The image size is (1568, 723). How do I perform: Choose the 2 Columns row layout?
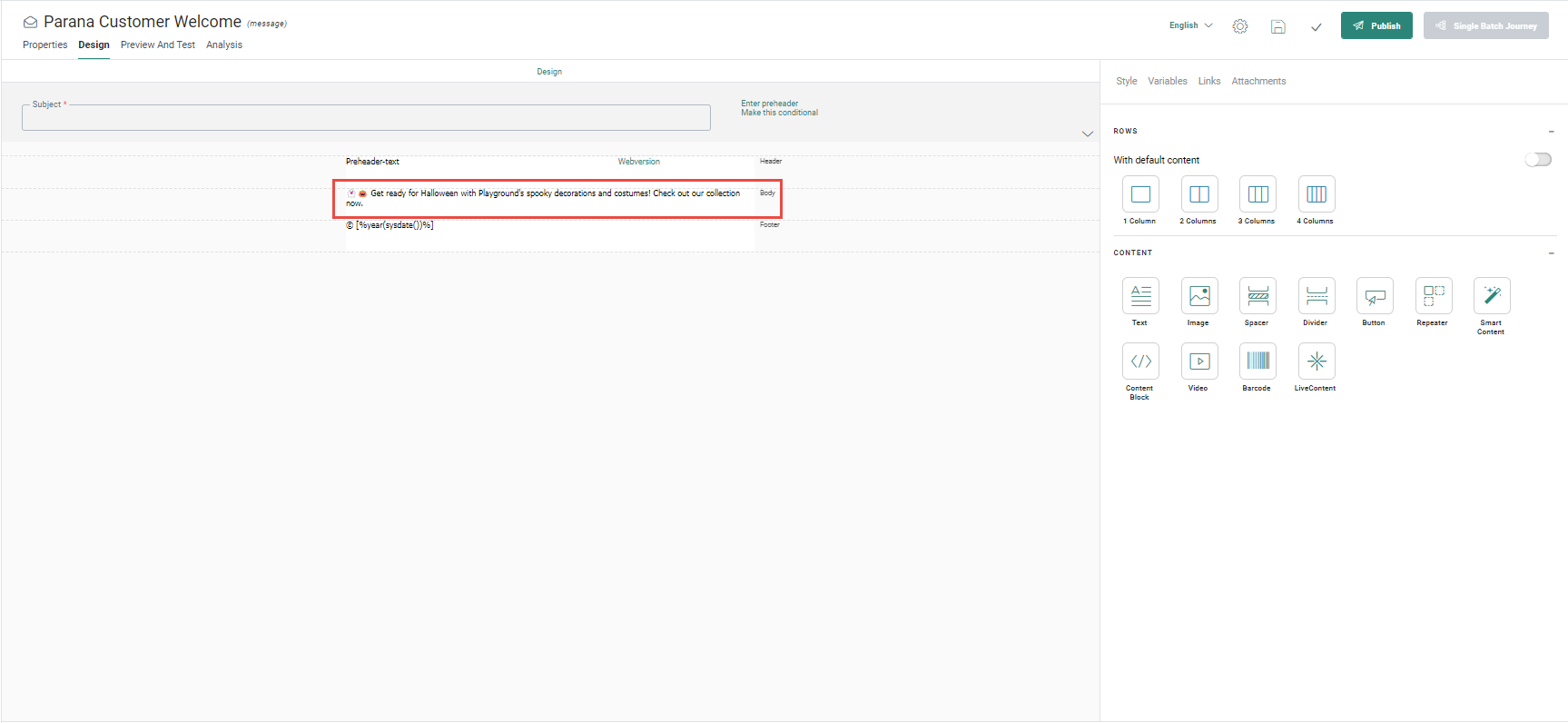[1199, 194]
